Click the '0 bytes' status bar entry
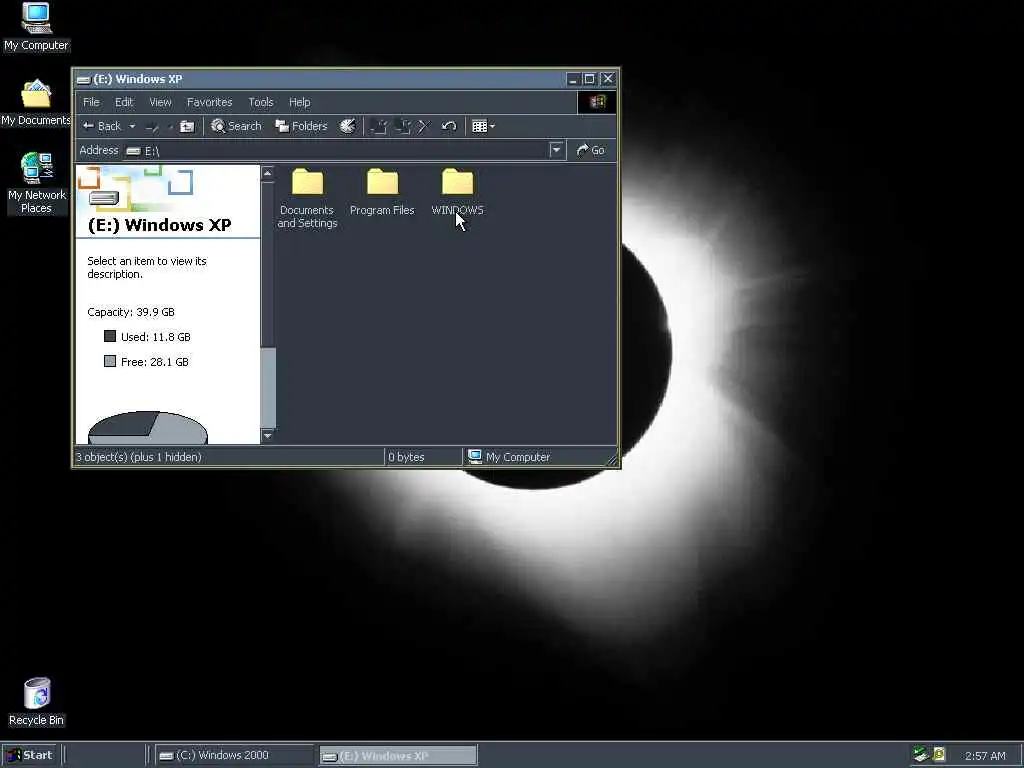Screen dimensions: 1024x768 406,457
